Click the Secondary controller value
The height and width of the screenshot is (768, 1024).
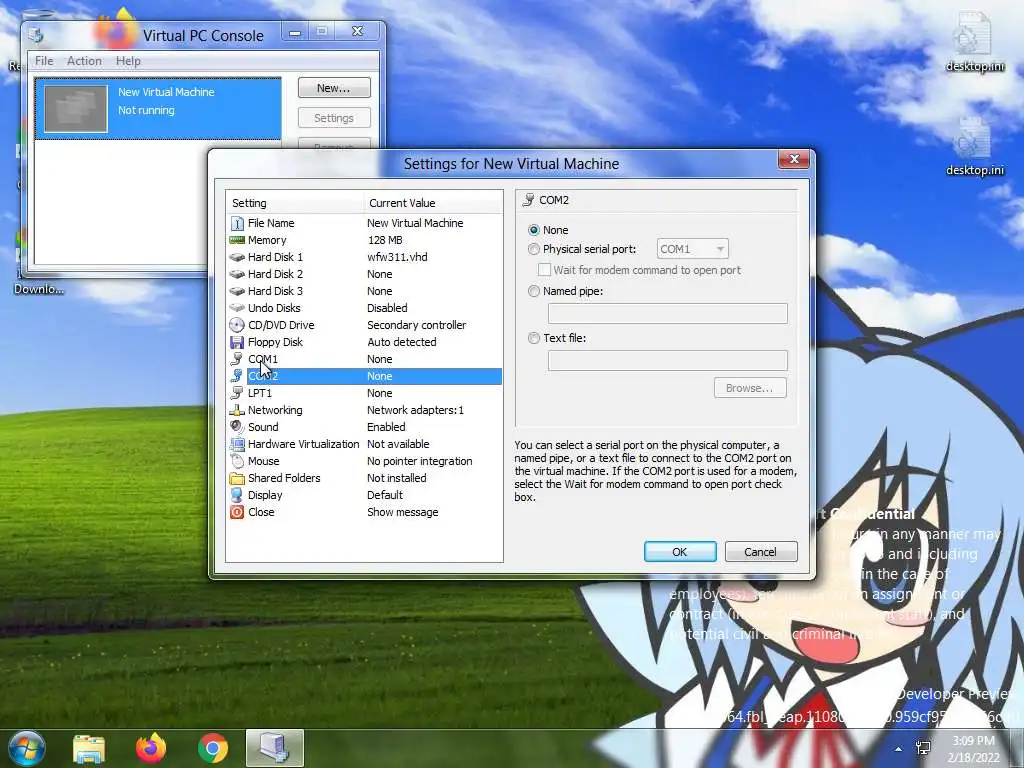417,325
